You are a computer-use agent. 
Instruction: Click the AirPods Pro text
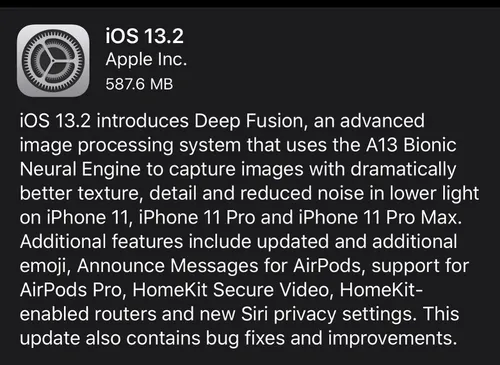(72, 290)
